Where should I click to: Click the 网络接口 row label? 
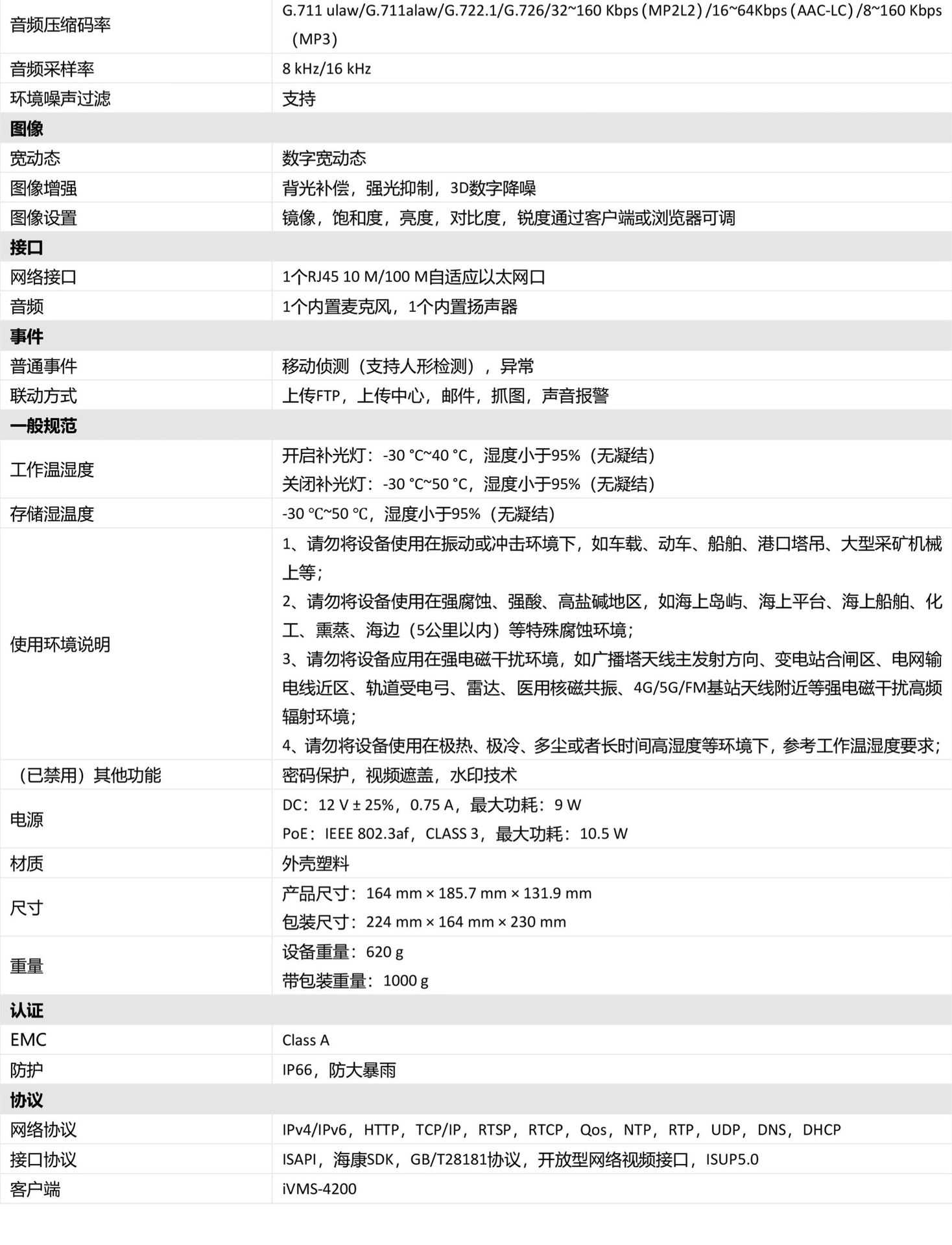[x=43, y=277]
